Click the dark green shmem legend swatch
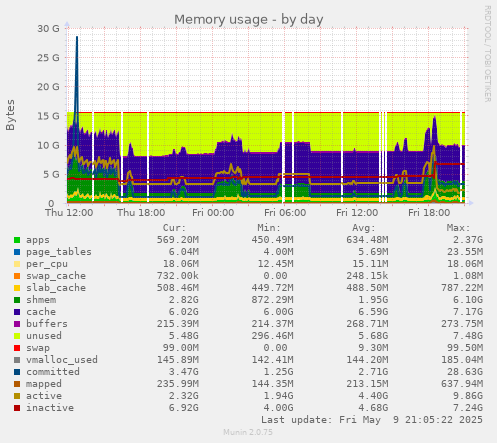 [17, 300]
